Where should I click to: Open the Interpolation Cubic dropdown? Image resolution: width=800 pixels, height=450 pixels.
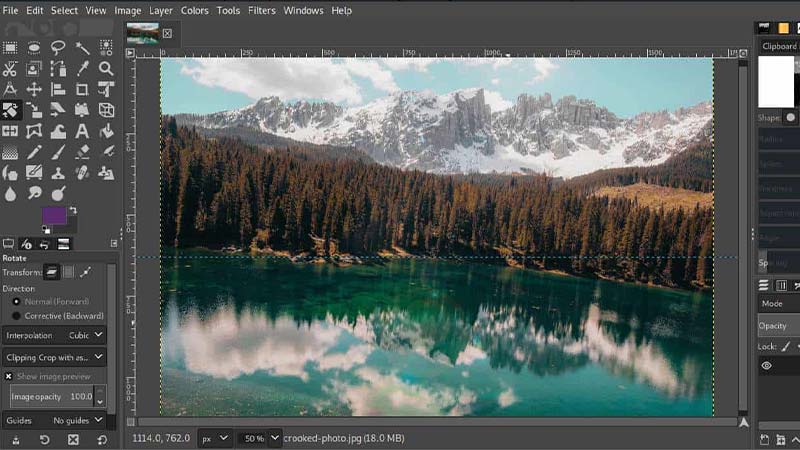pos(54,335)
